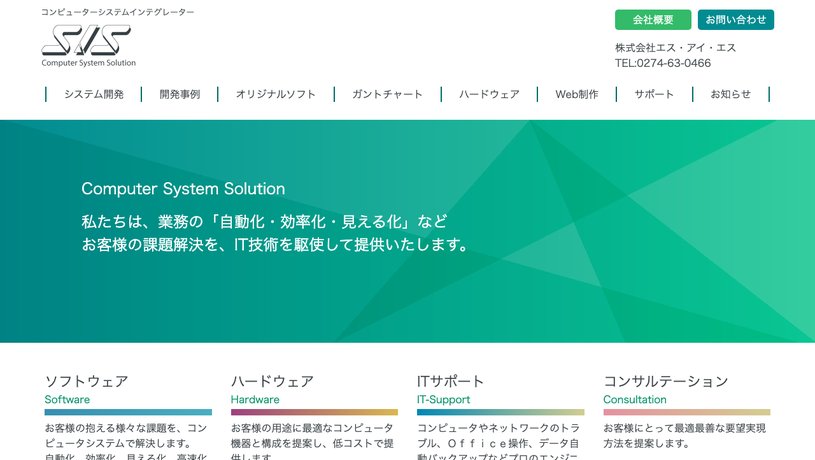Select the オリジナルソフト menu item

click(x=275, y=94)
